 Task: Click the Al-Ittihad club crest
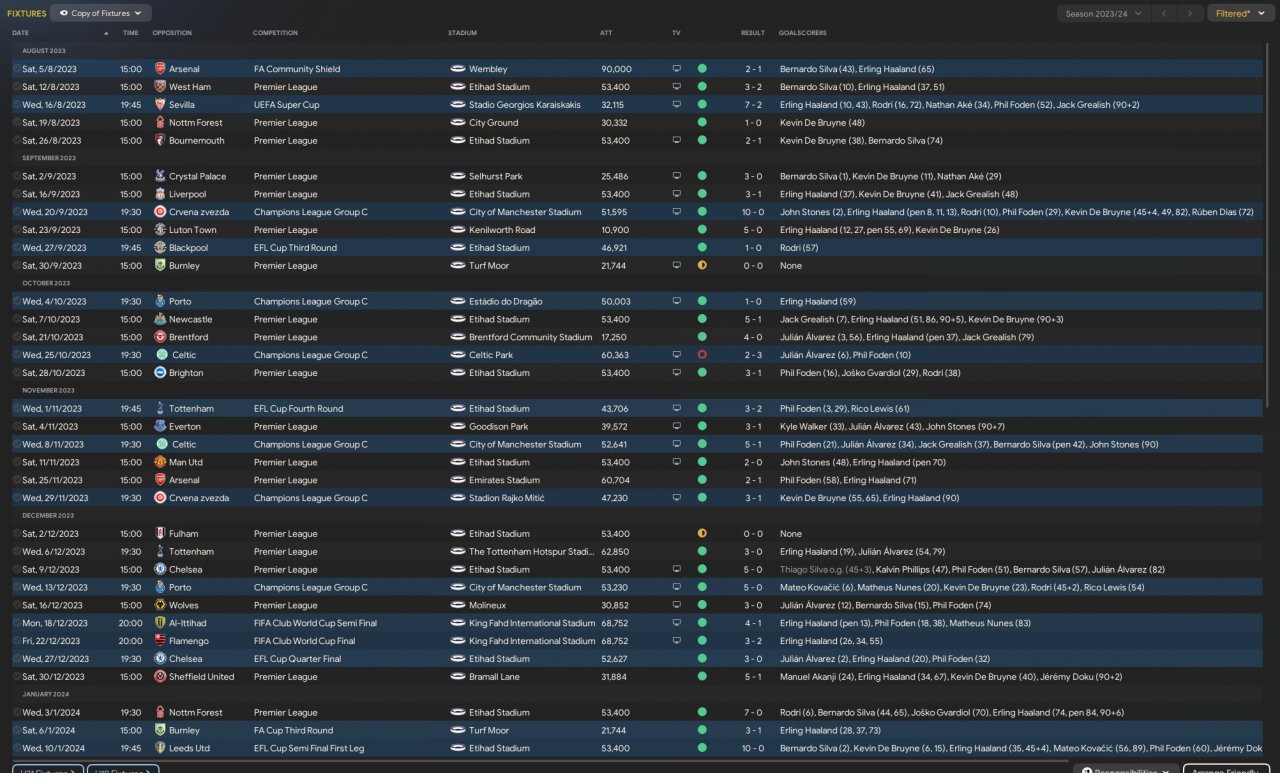coord(160,623)
